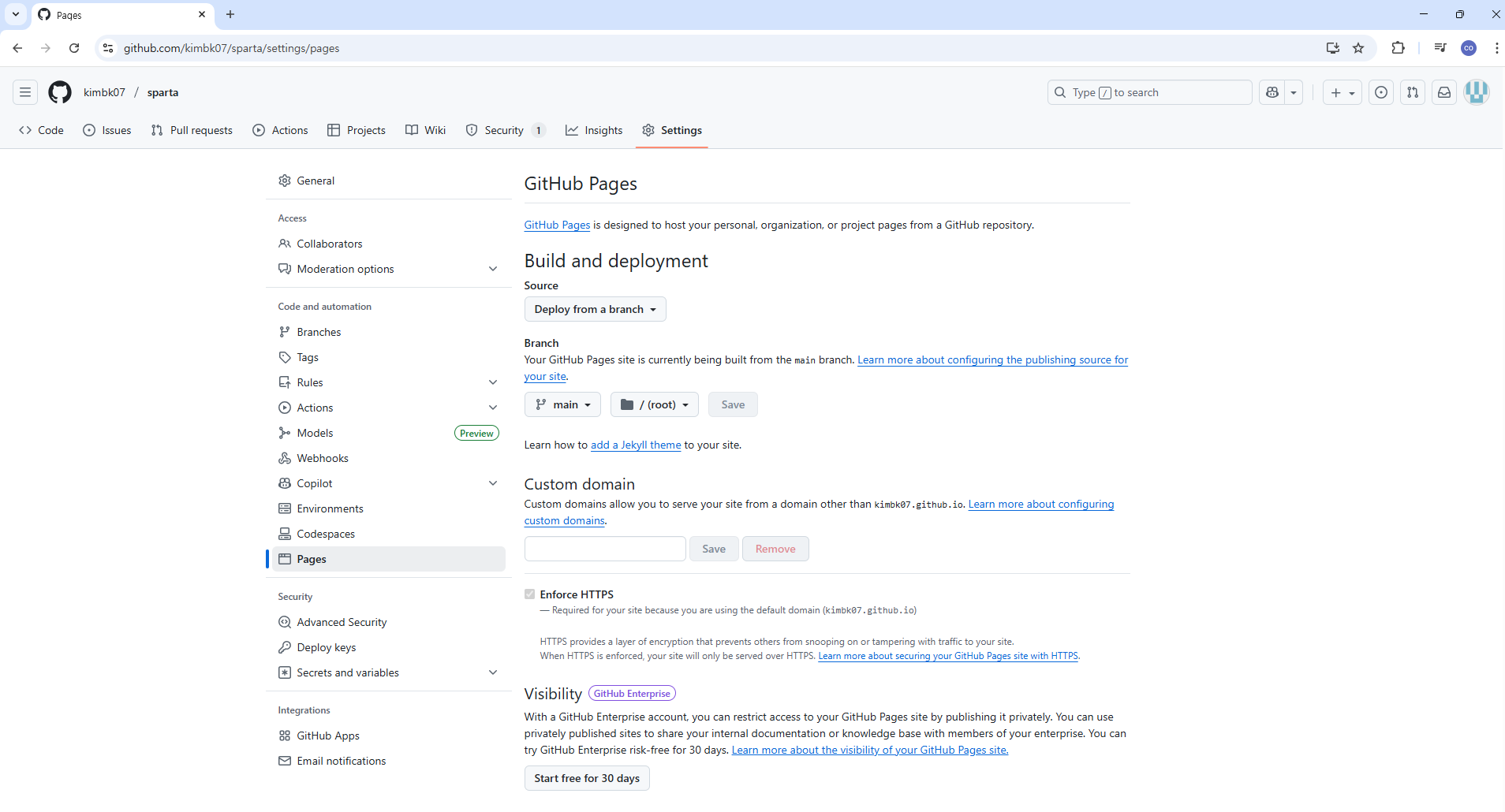
Task: Open the Copilot dropdown arrow in header
Action: [1294, 92]
